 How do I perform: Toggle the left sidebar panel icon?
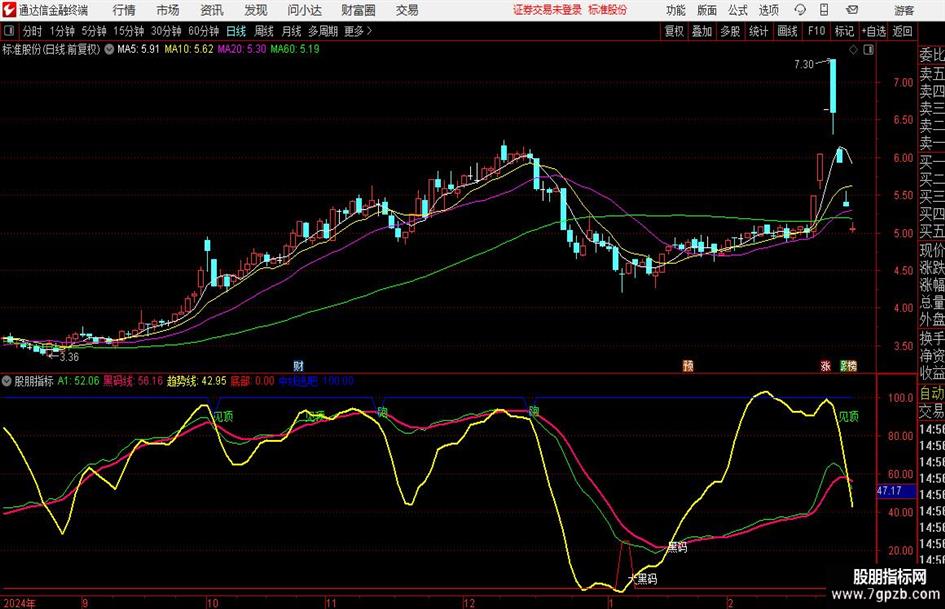point(9,31)
